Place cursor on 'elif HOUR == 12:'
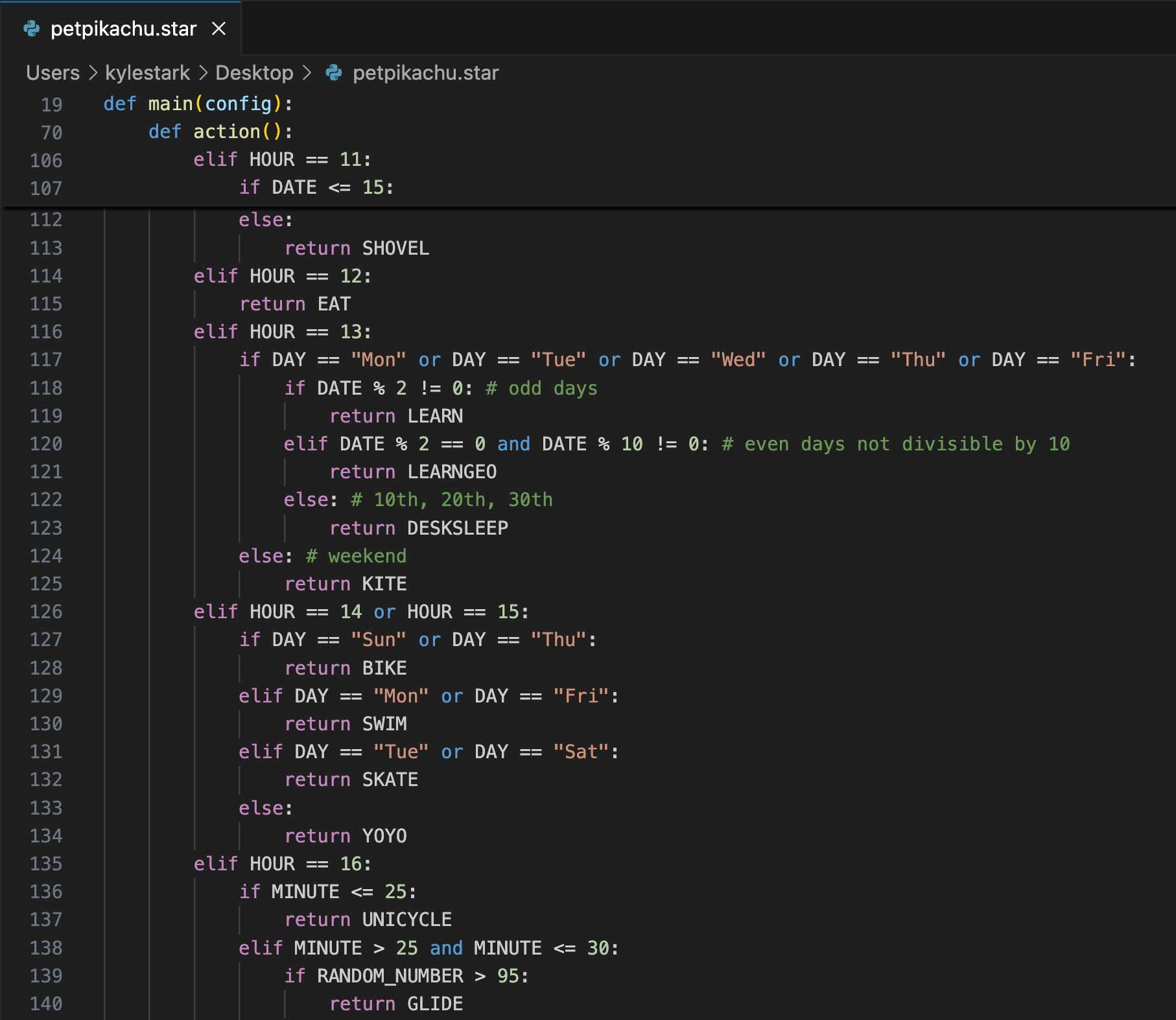 pos(283,276)
